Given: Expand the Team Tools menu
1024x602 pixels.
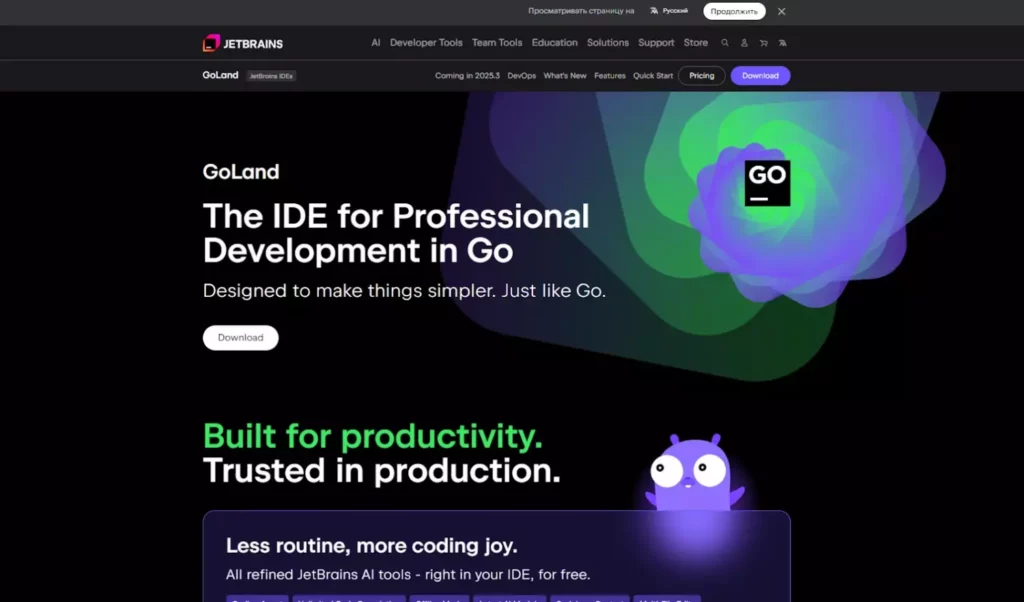Looking at the screenshot, I should (x=497, y=43).
